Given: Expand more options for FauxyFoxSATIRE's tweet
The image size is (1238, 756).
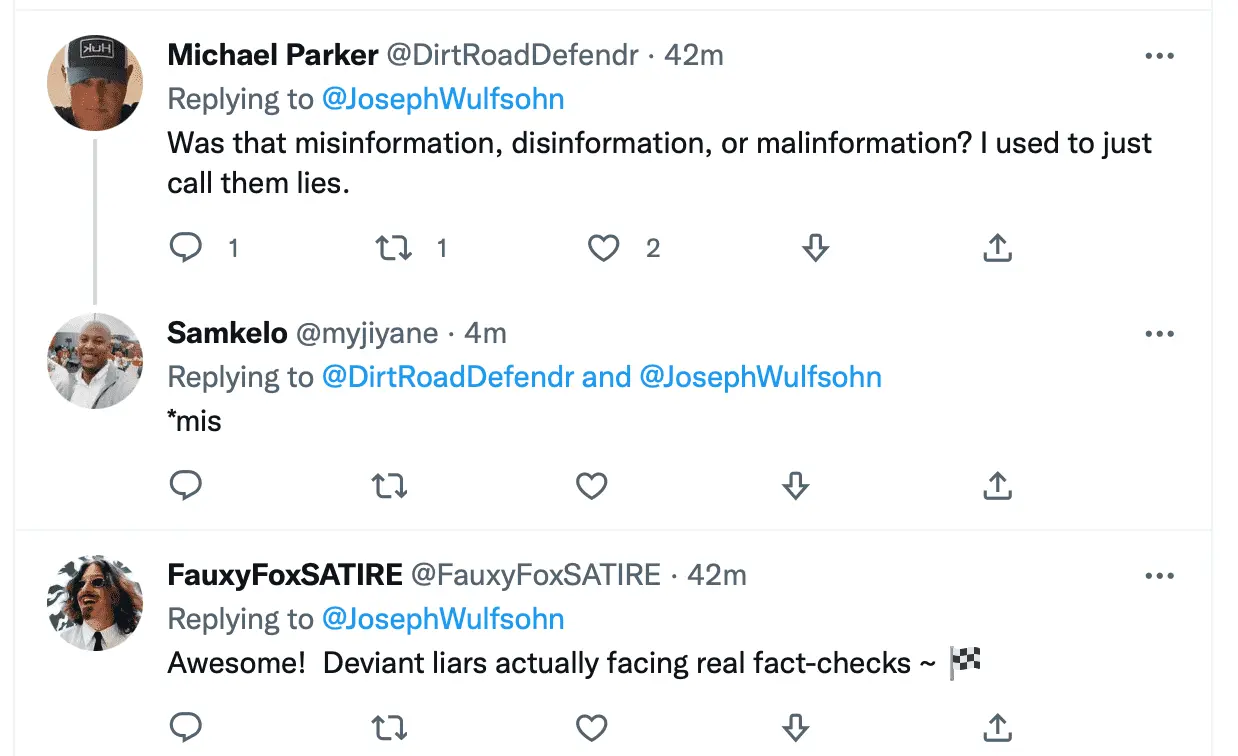Looking at the screenshot, I should 1159,576.
